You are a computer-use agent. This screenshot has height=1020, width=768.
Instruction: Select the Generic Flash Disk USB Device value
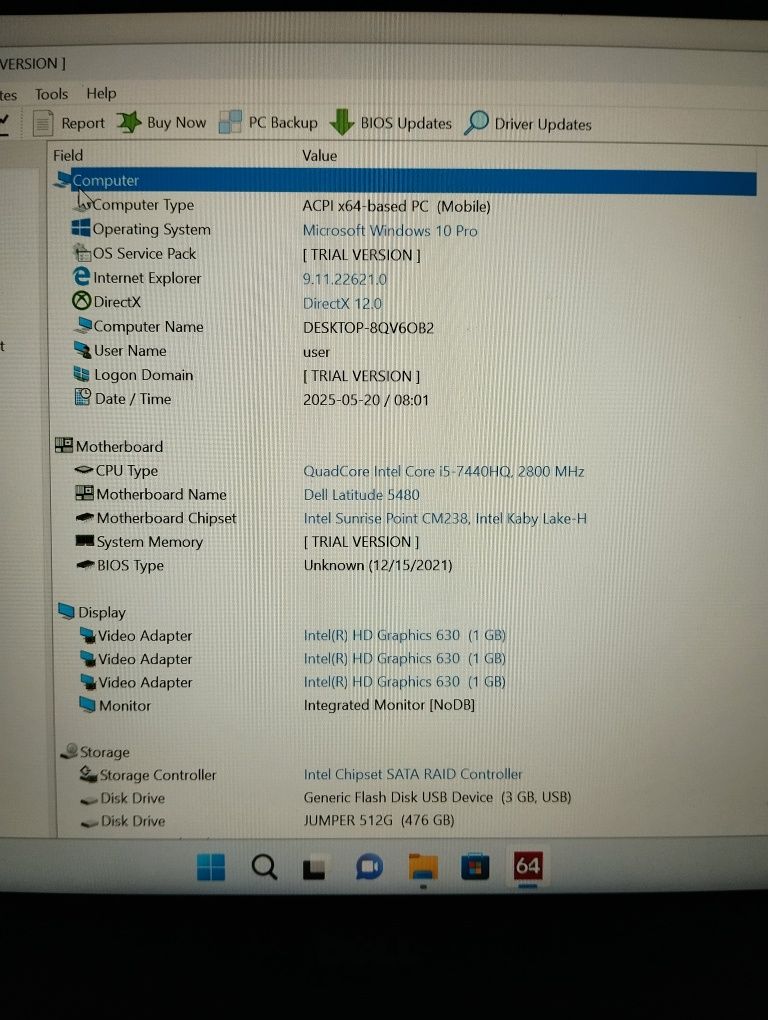(x=438, y=797)
